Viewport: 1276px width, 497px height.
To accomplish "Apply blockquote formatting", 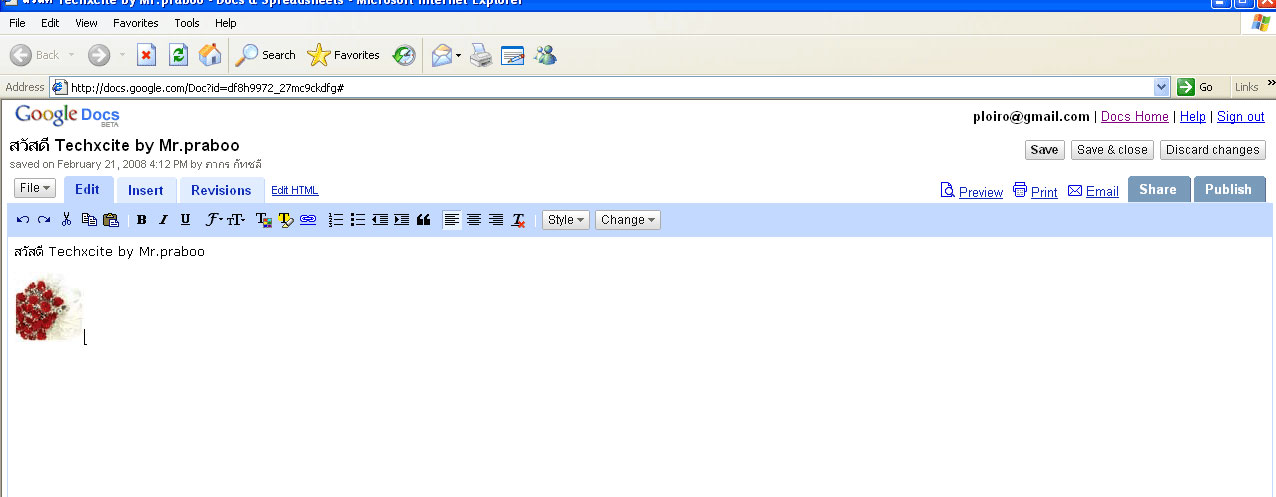I will point(424,220).
